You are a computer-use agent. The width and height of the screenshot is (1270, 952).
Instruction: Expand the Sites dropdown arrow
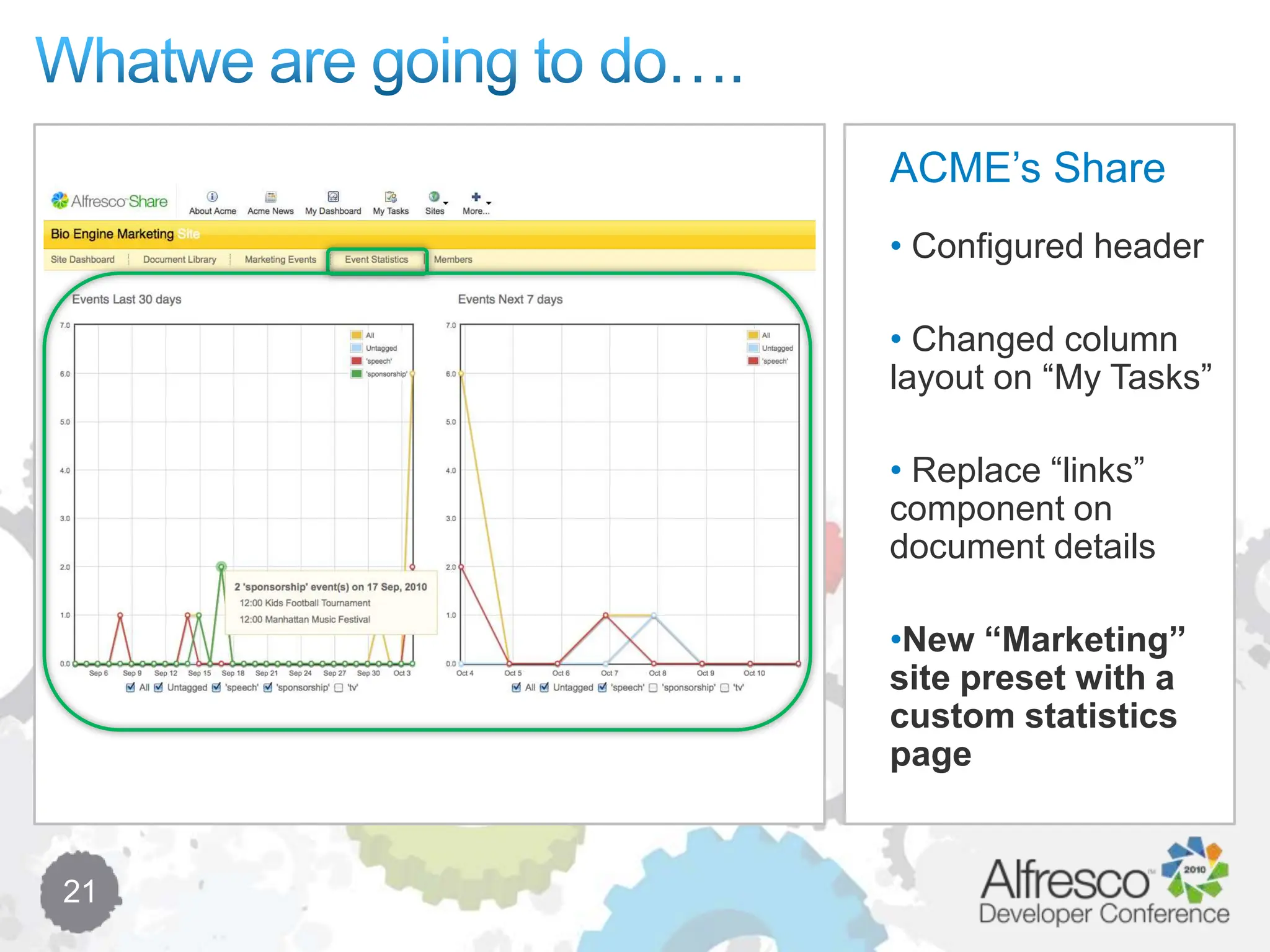pos(446,203)
